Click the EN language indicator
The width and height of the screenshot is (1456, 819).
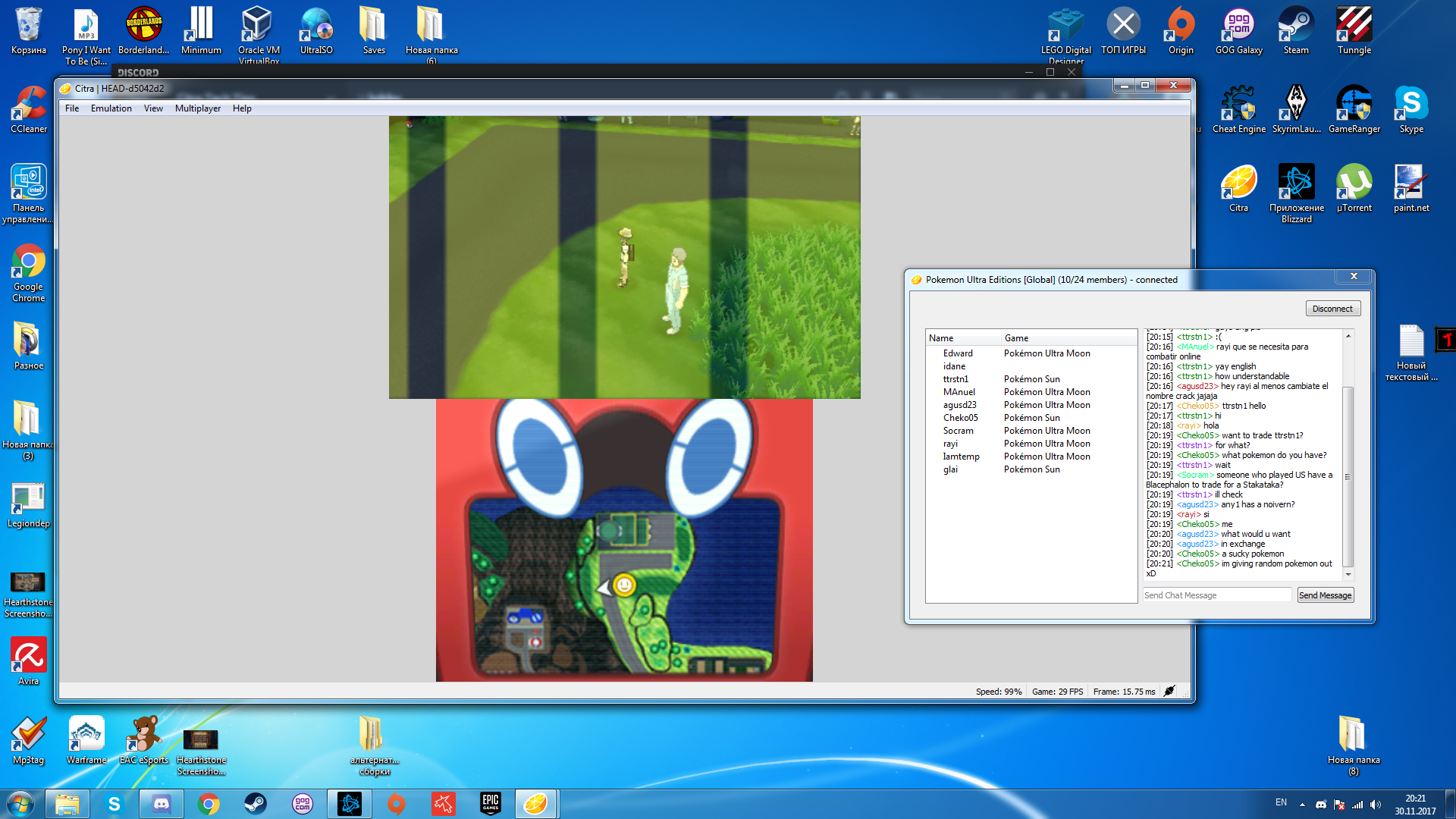click(1281, 802)
